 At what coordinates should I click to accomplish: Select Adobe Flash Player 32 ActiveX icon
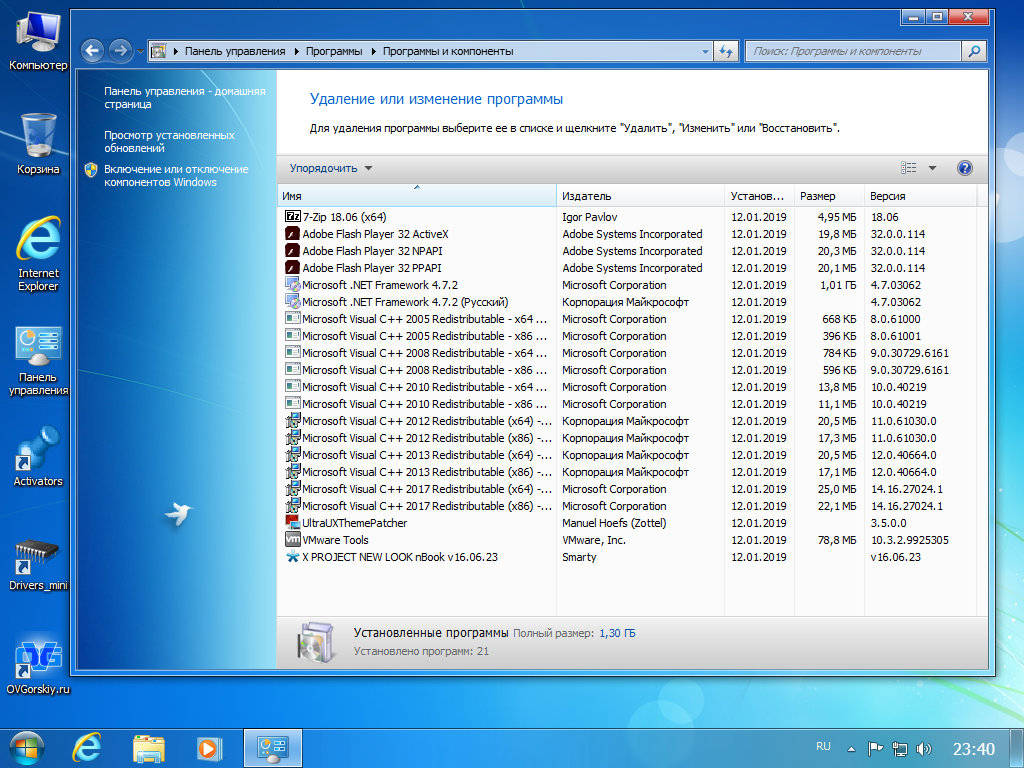pyautogui.click(x=293, y=233)
